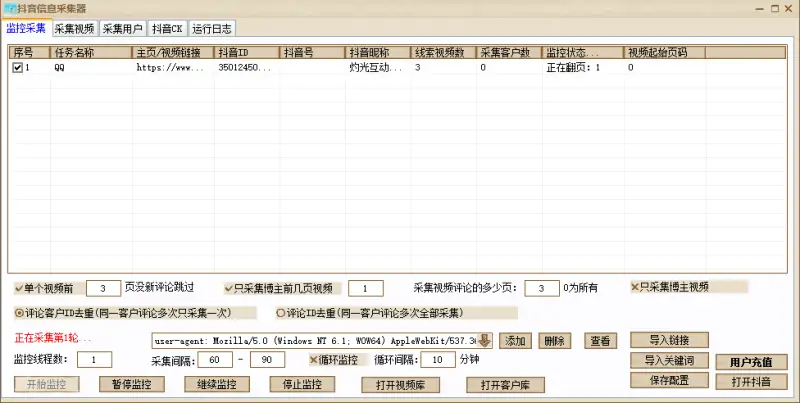The width and height of the screenshot is (800, 403).
Task: Enable 单个视频前 skip-comments checkbox
Action: pyautogui.click(x=20, y=288)
